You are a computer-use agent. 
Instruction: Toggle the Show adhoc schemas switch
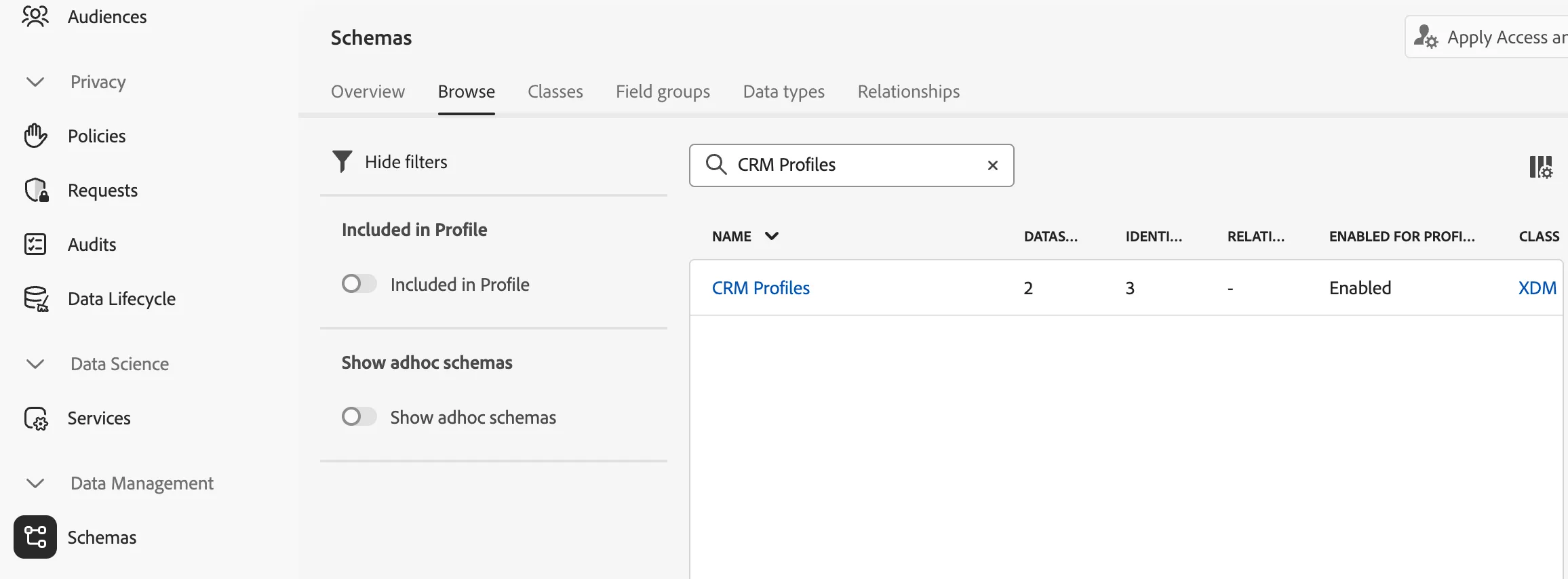point(359,416)
